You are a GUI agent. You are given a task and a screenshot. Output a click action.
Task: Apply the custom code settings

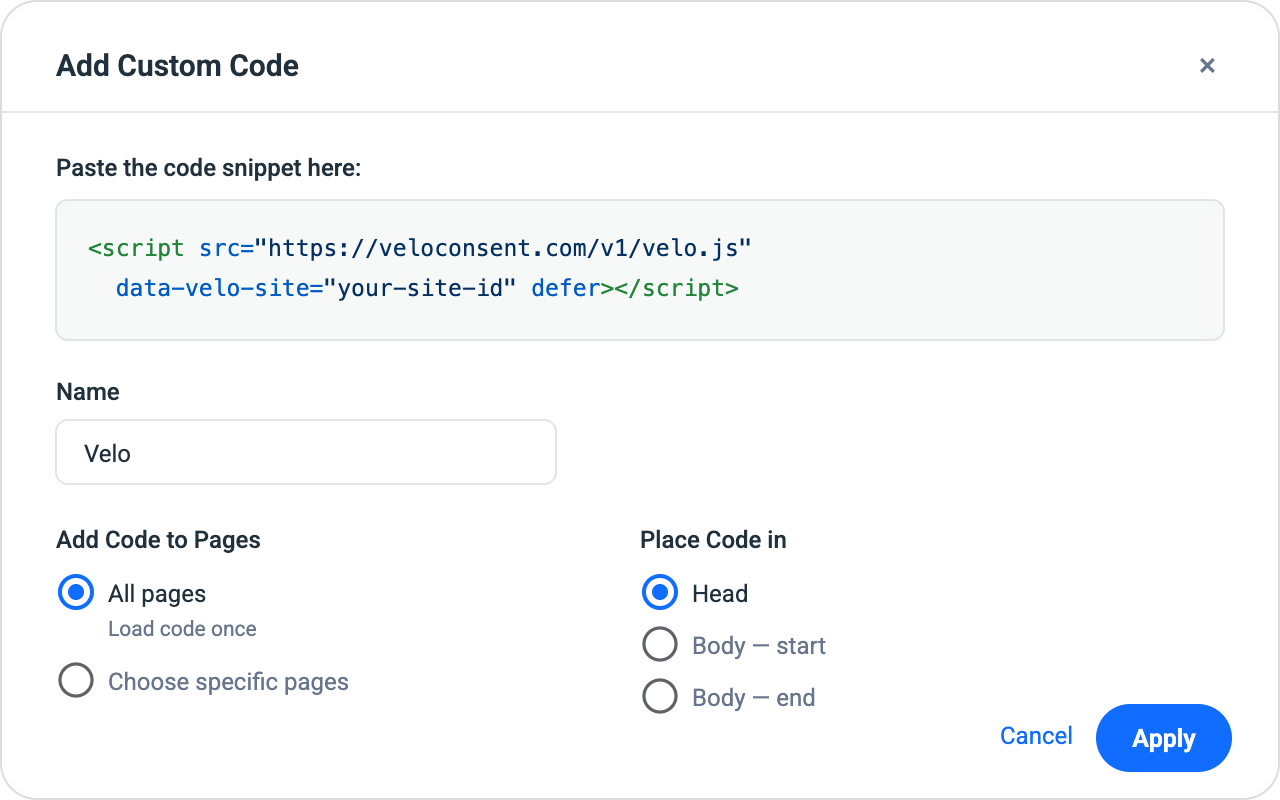1164,738
